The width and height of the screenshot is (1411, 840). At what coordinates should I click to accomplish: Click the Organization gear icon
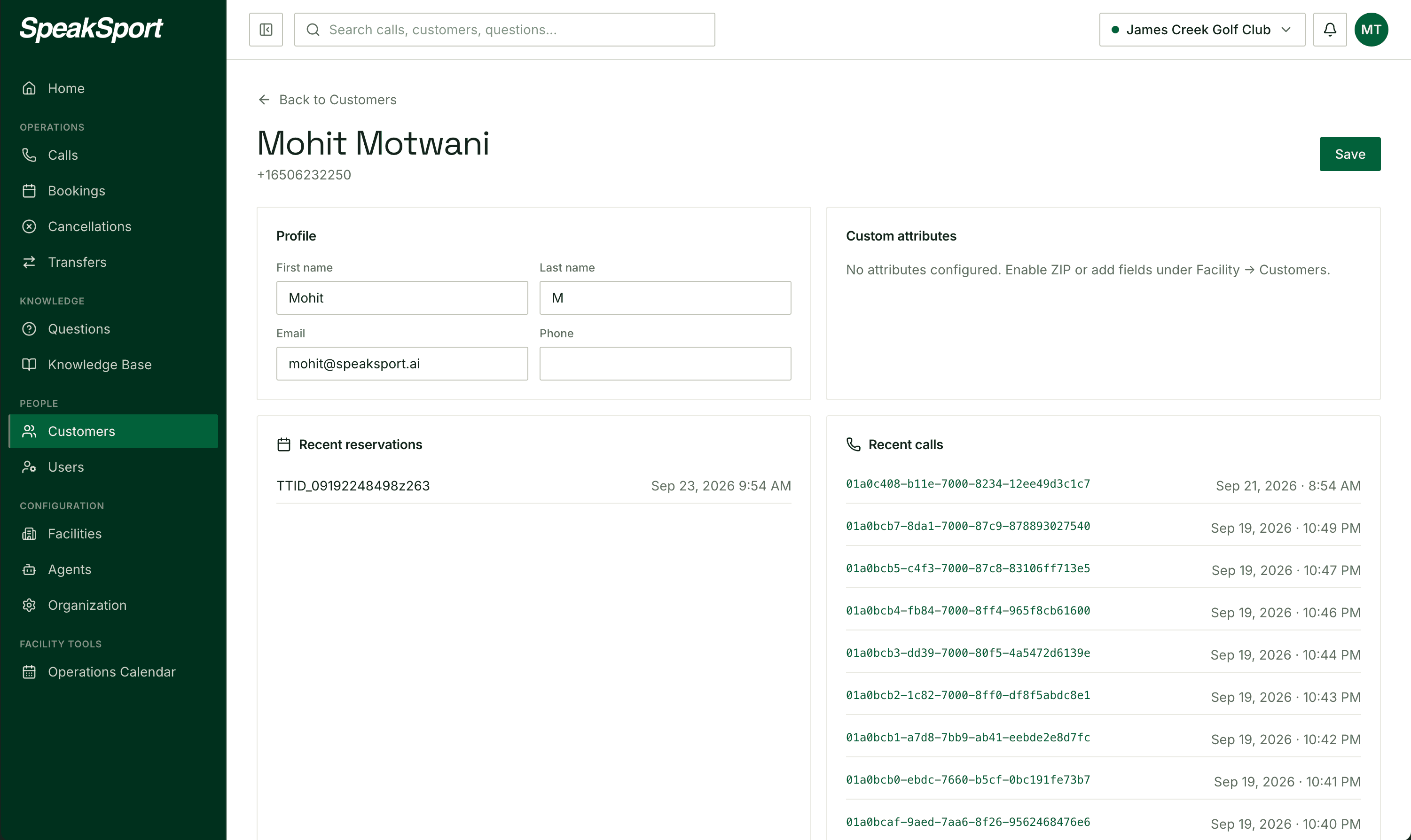[x=29, y=605]
